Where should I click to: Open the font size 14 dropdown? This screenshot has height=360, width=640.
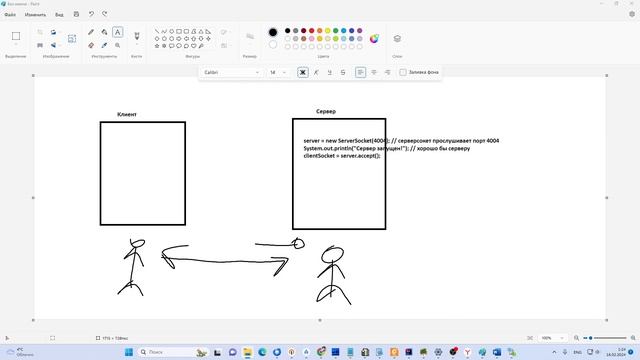pyautogui.click(x=277, y=72)
